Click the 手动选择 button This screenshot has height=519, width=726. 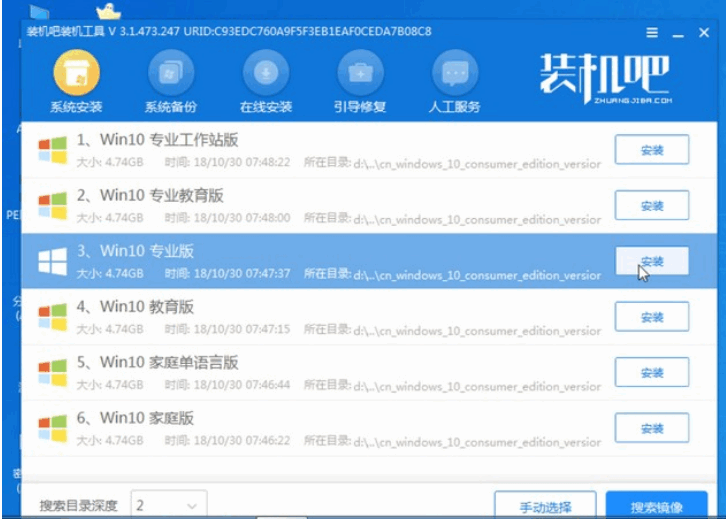[545, 506]
